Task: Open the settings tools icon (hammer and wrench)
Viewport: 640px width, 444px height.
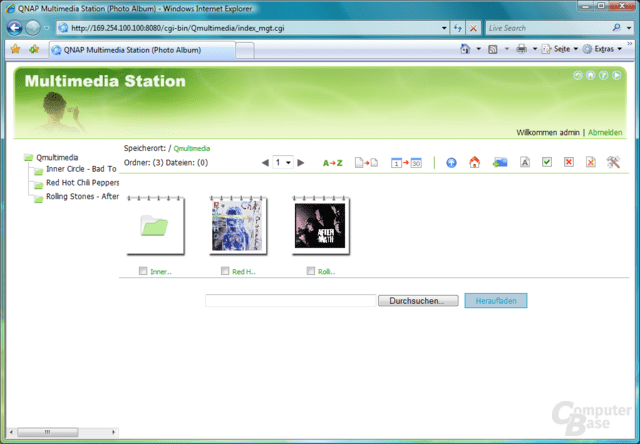Action: coord(613,162)
